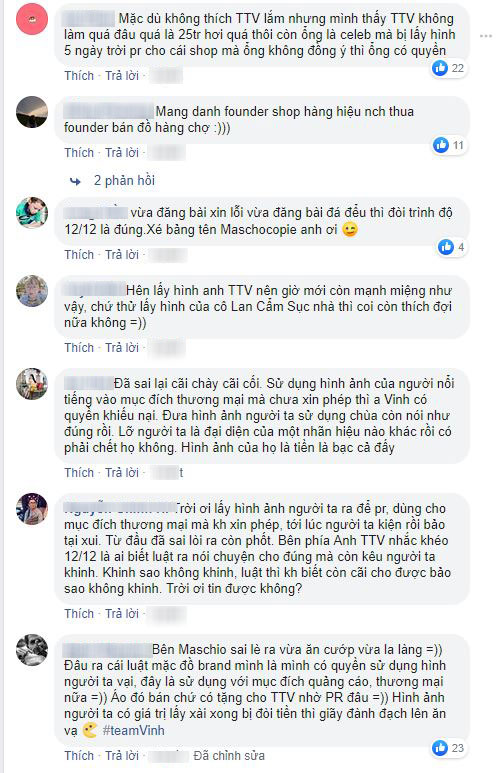Viewport: 503px width, 773px height.
Task: Open the three-dots options on the first comment
Action: (486, 36)
